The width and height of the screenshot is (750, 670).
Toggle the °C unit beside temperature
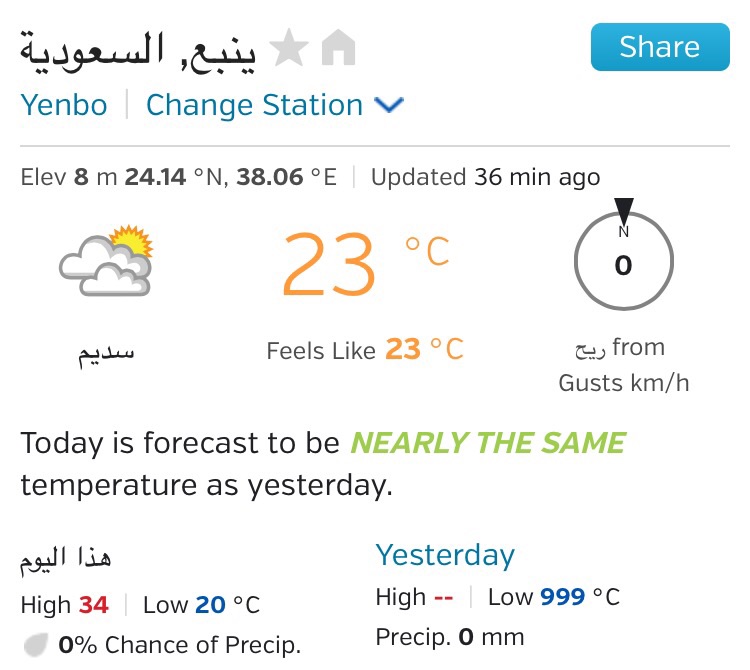click(427, 250)
